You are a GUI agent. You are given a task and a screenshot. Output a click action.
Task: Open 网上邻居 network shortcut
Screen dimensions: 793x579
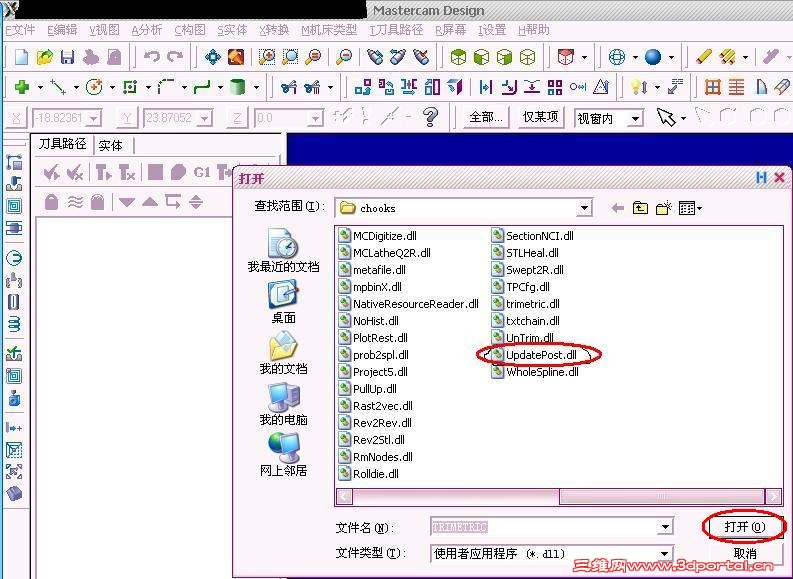click(x=283, y=455)
